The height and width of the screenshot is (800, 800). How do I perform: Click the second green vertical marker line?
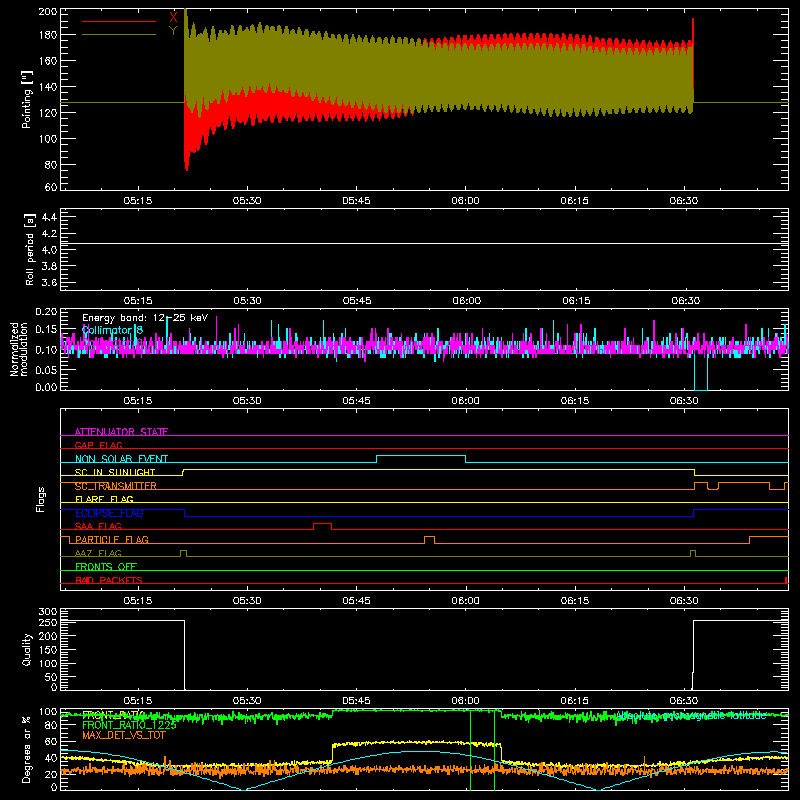(494, 750)
